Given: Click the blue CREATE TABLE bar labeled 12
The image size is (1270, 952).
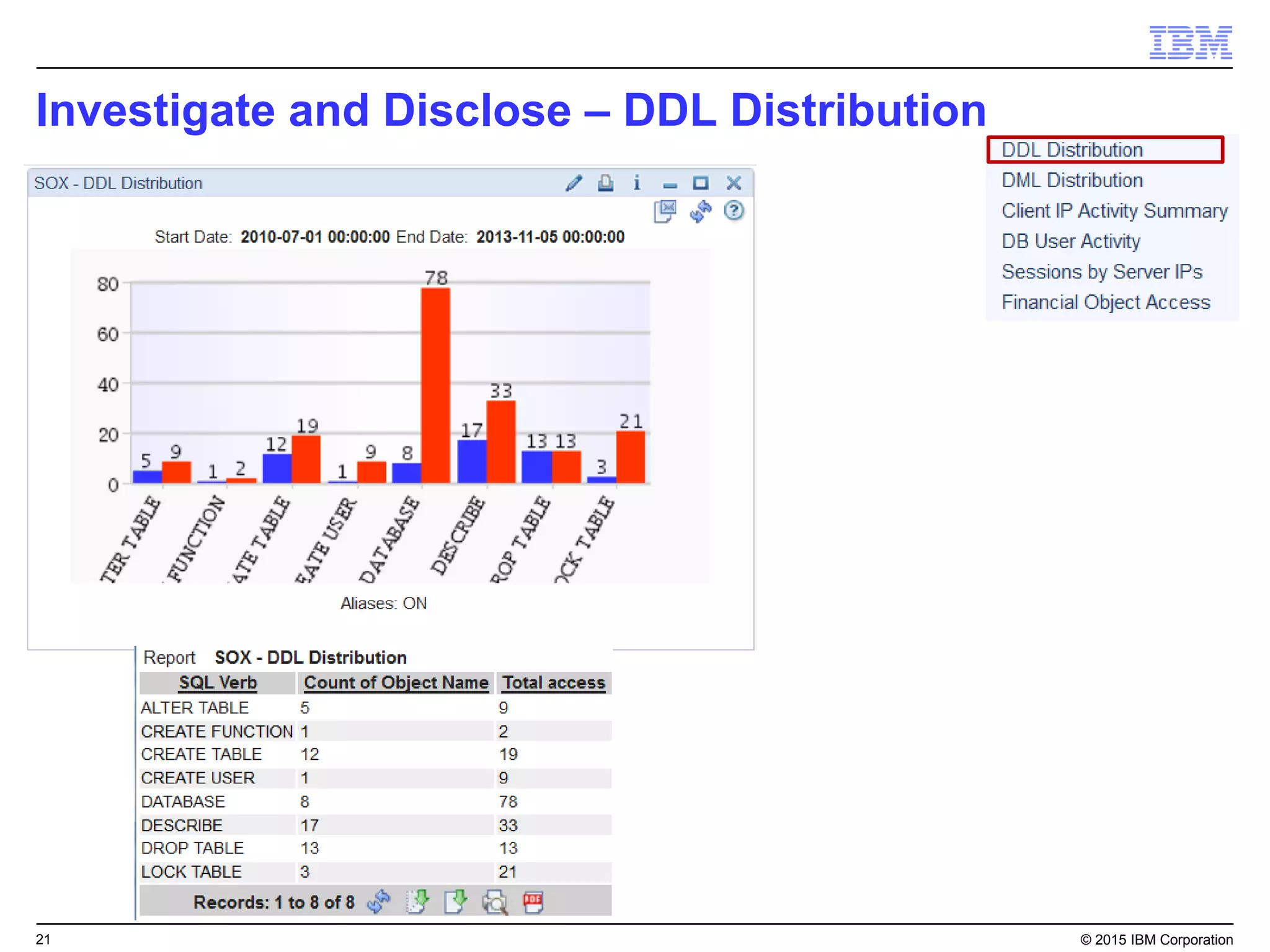Looking at the screenshot, I should click(277, 469).
